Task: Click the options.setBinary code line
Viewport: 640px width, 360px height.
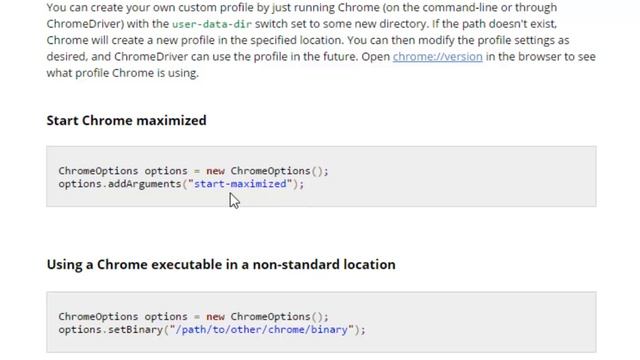Action: pos(212,330)
